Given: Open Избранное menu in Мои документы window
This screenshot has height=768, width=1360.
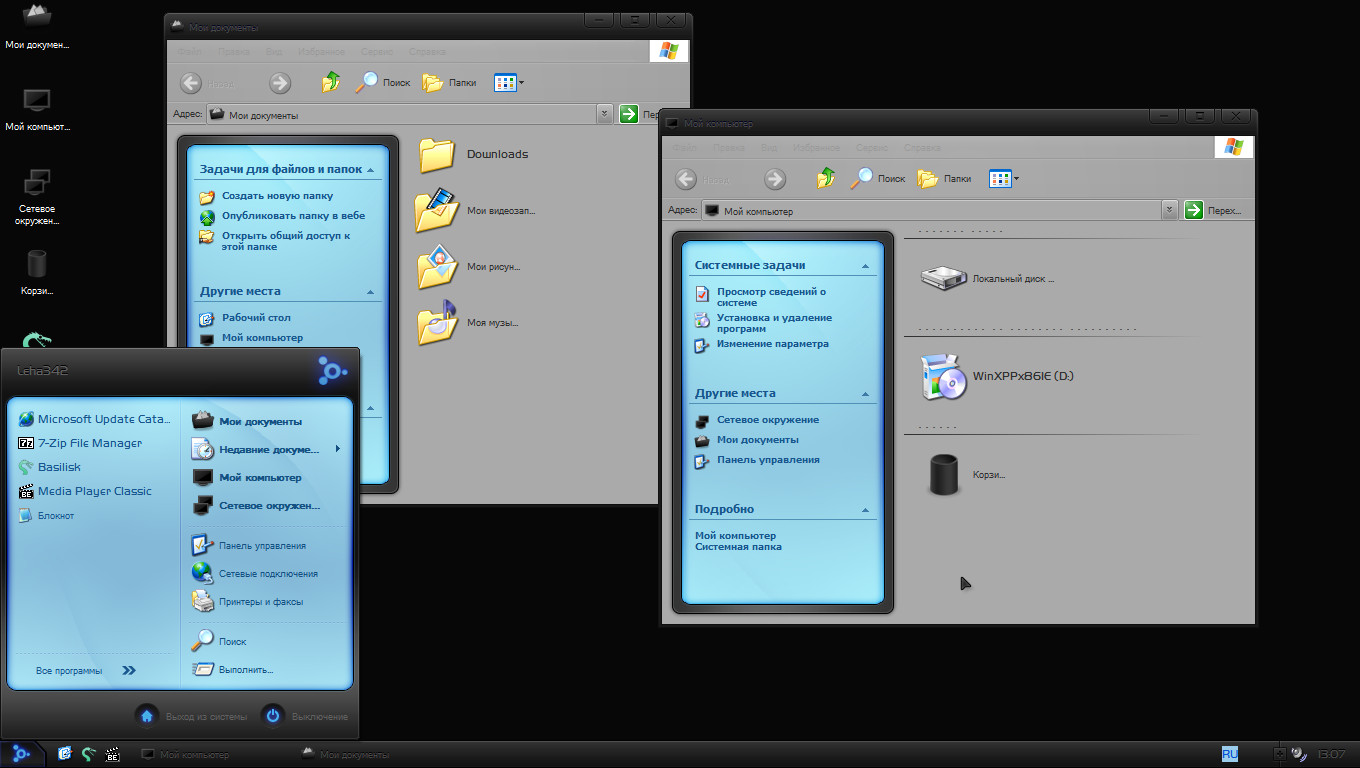Looking at the screenshot, I should tap(321, 51).
